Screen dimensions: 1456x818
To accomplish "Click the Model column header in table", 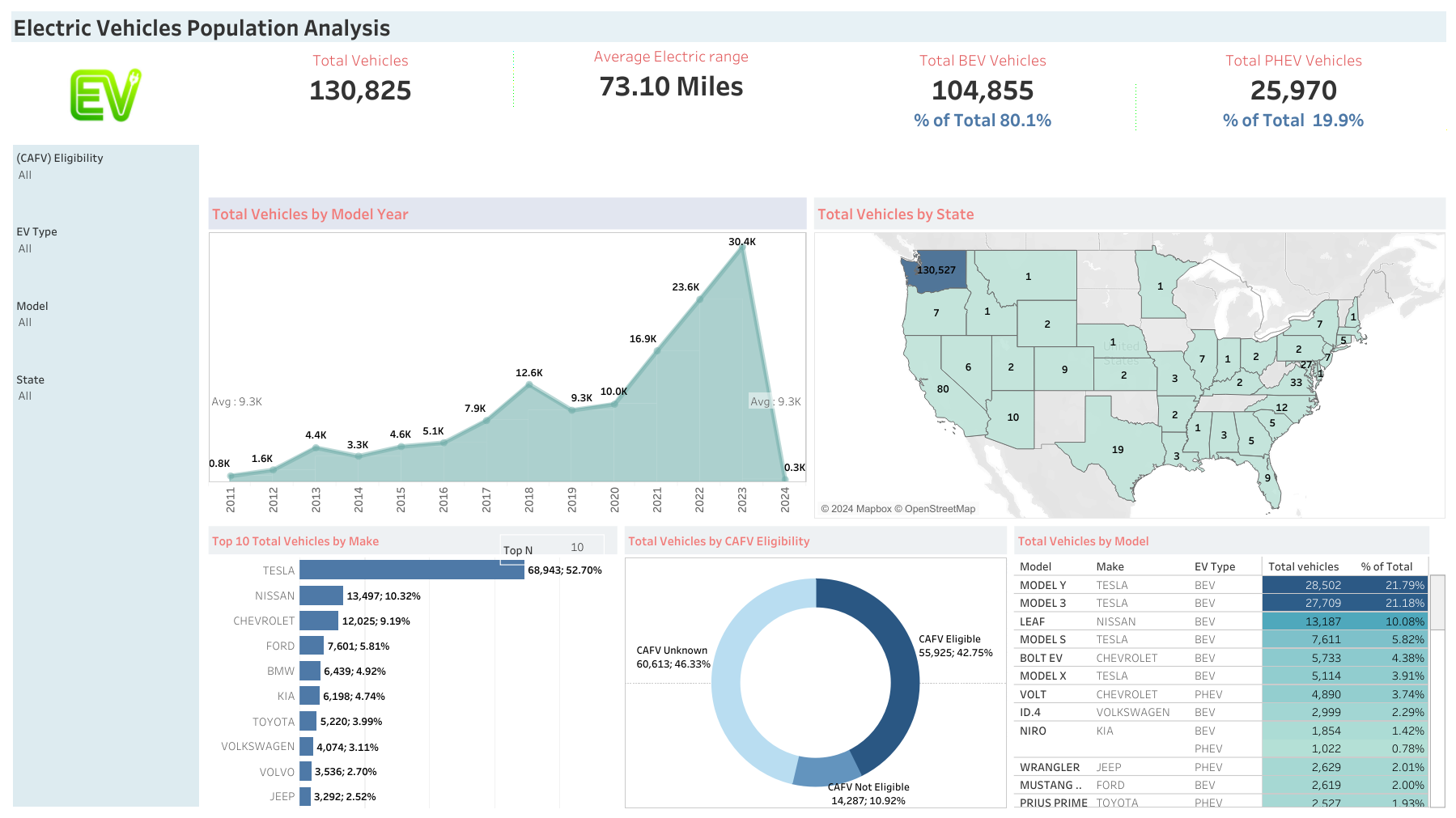I will (x=1035, y=566).
